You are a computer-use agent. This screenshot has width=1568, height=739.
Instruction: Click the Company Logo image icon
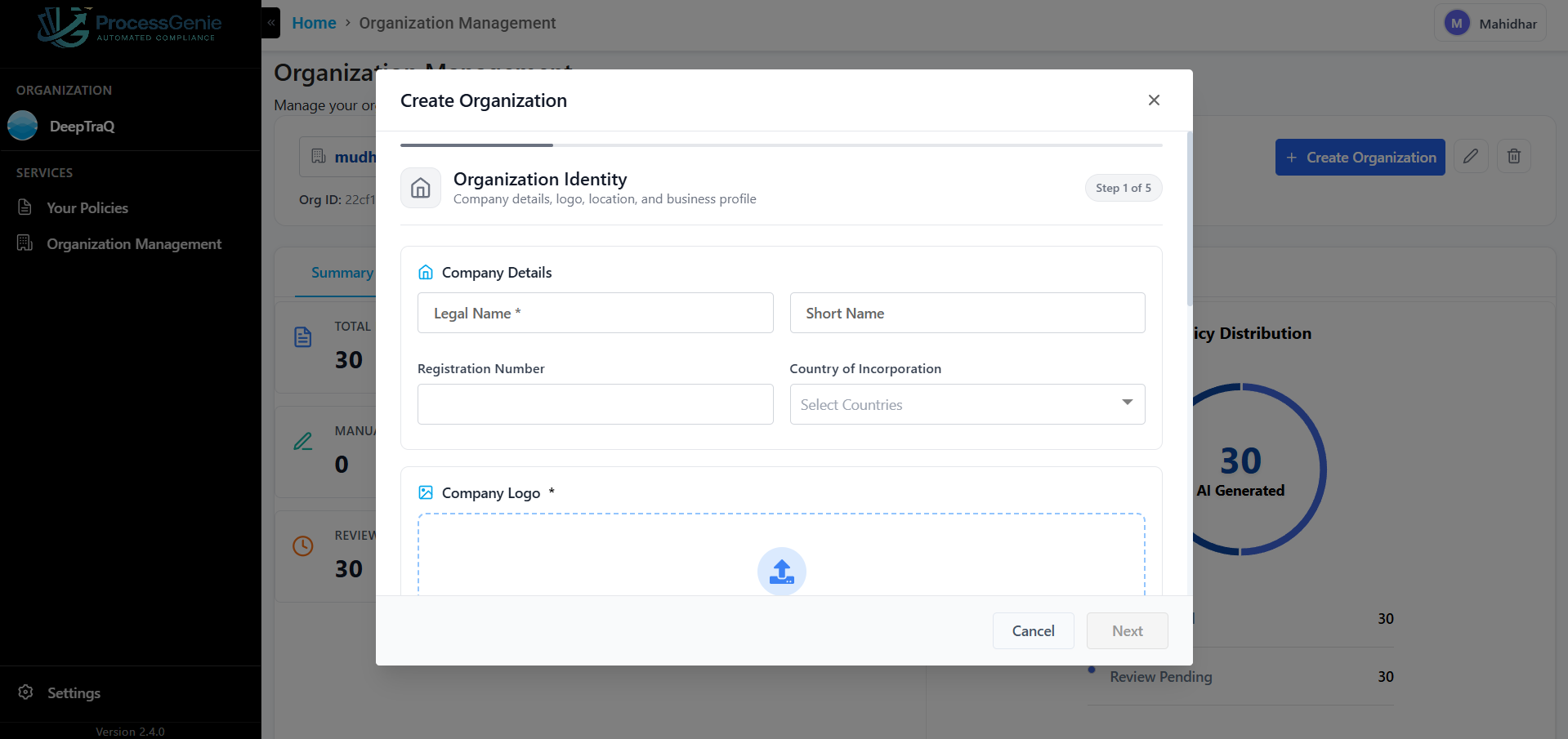426,492
